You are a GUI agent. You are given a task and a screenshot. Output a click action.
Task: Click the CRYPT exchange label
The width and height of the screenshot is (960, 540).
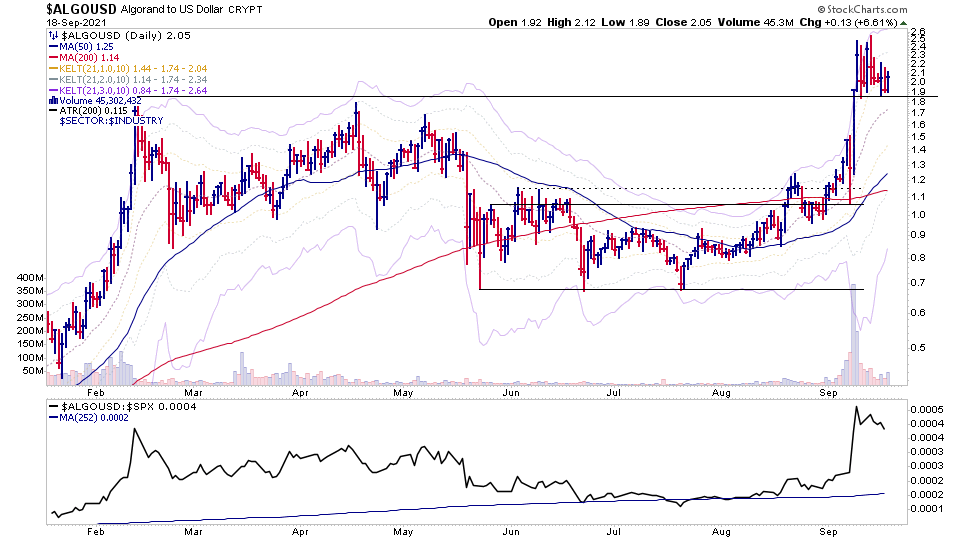click(x=245, y=10)
